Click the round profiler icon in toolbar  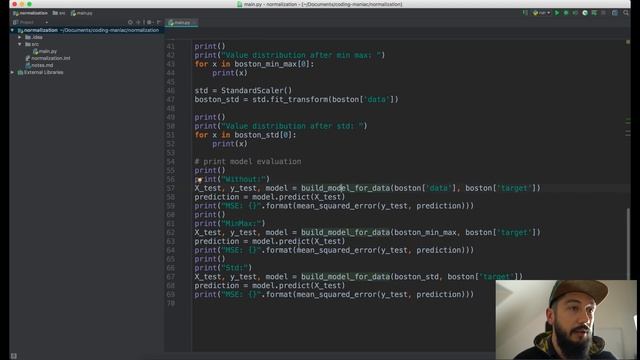tap(585, 13)
